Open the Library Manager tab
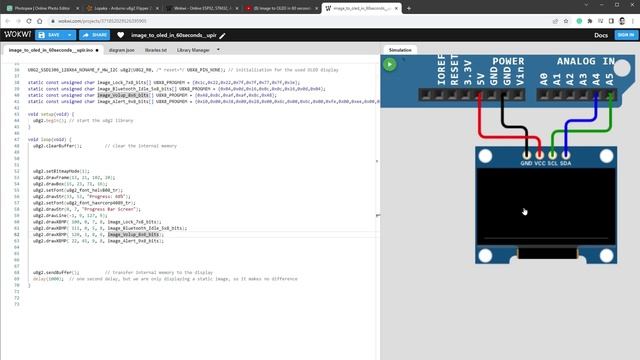 click(x=193, y=50)
